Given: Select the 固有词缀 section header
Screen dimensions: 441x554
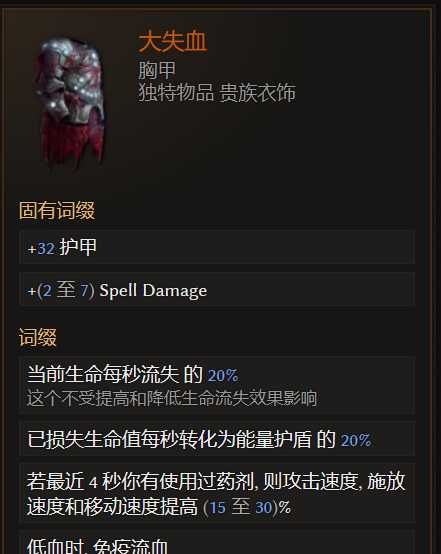Looking at the screenshot, I should click(57, 211).
